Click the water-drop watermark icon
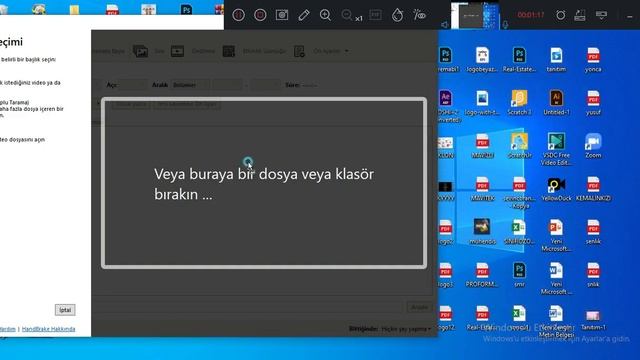 click(x=397, y=15)
